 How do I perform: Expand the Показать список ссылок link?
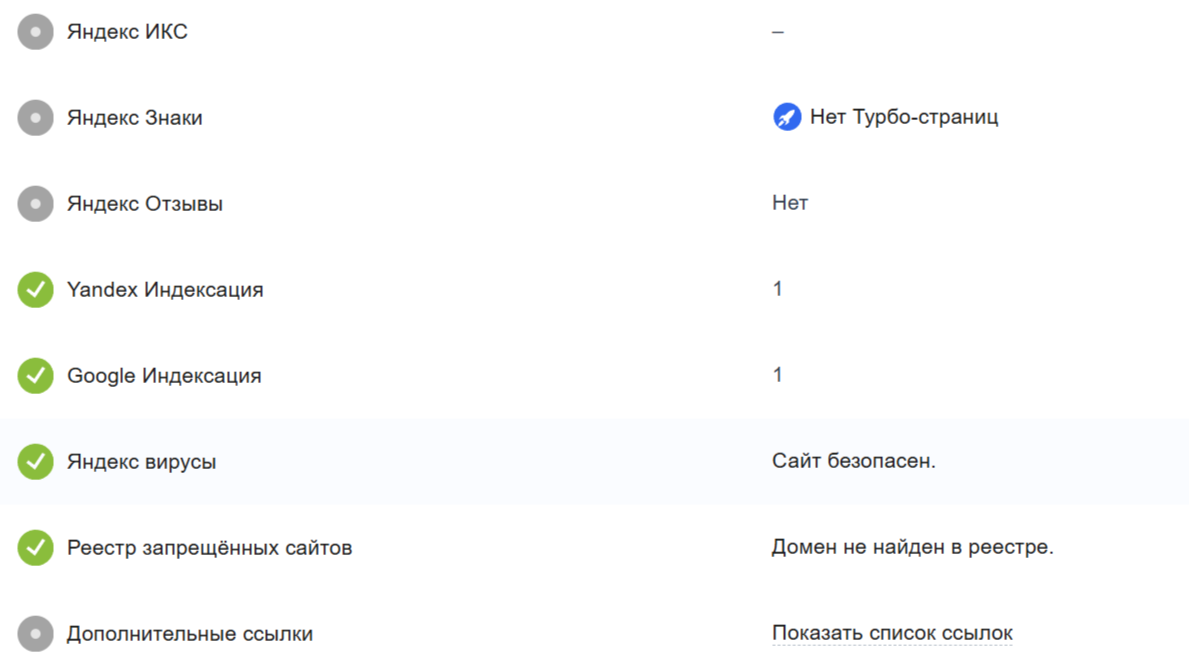tap(892, 634)
